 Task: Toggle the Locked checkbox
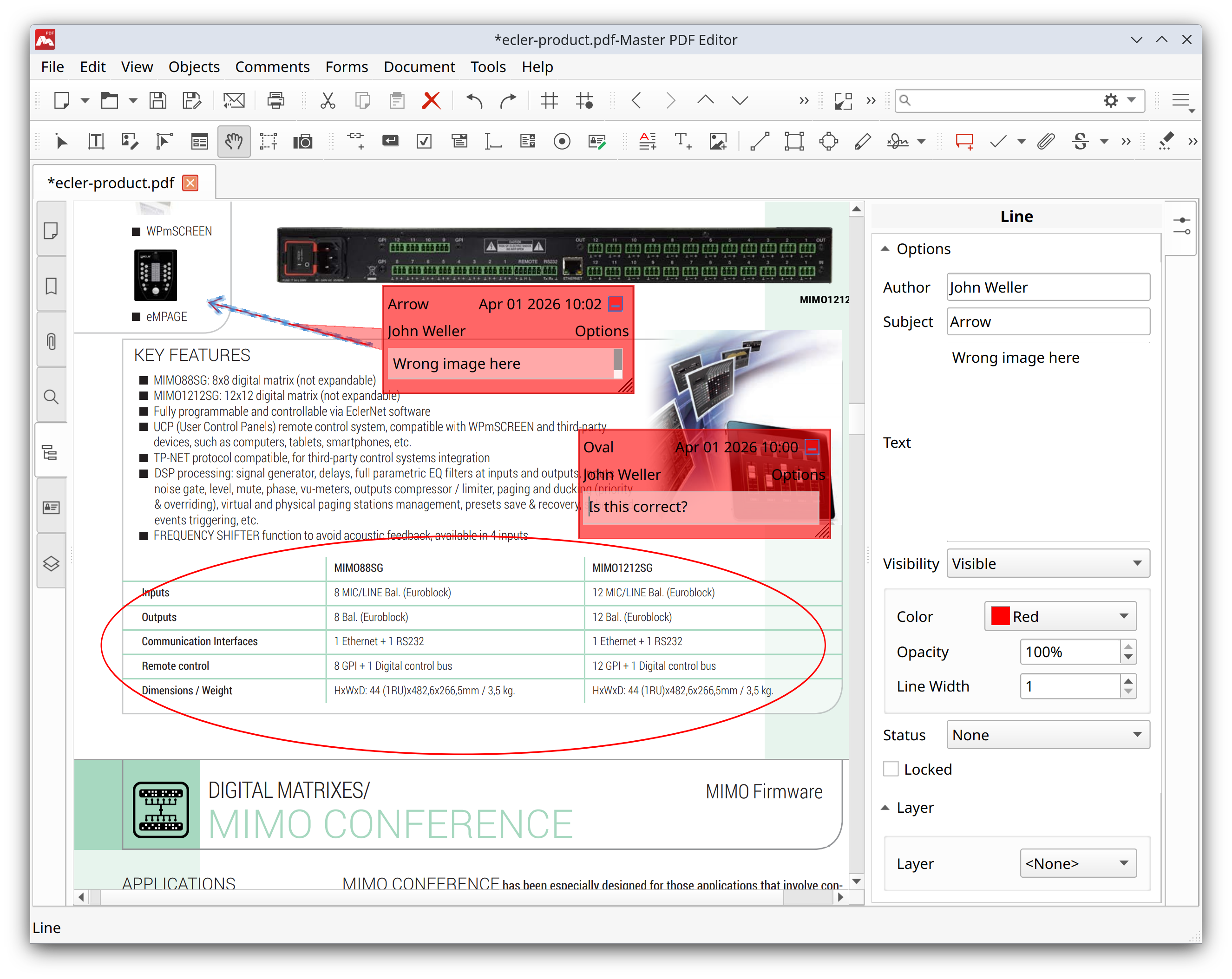tap(890, 769)
